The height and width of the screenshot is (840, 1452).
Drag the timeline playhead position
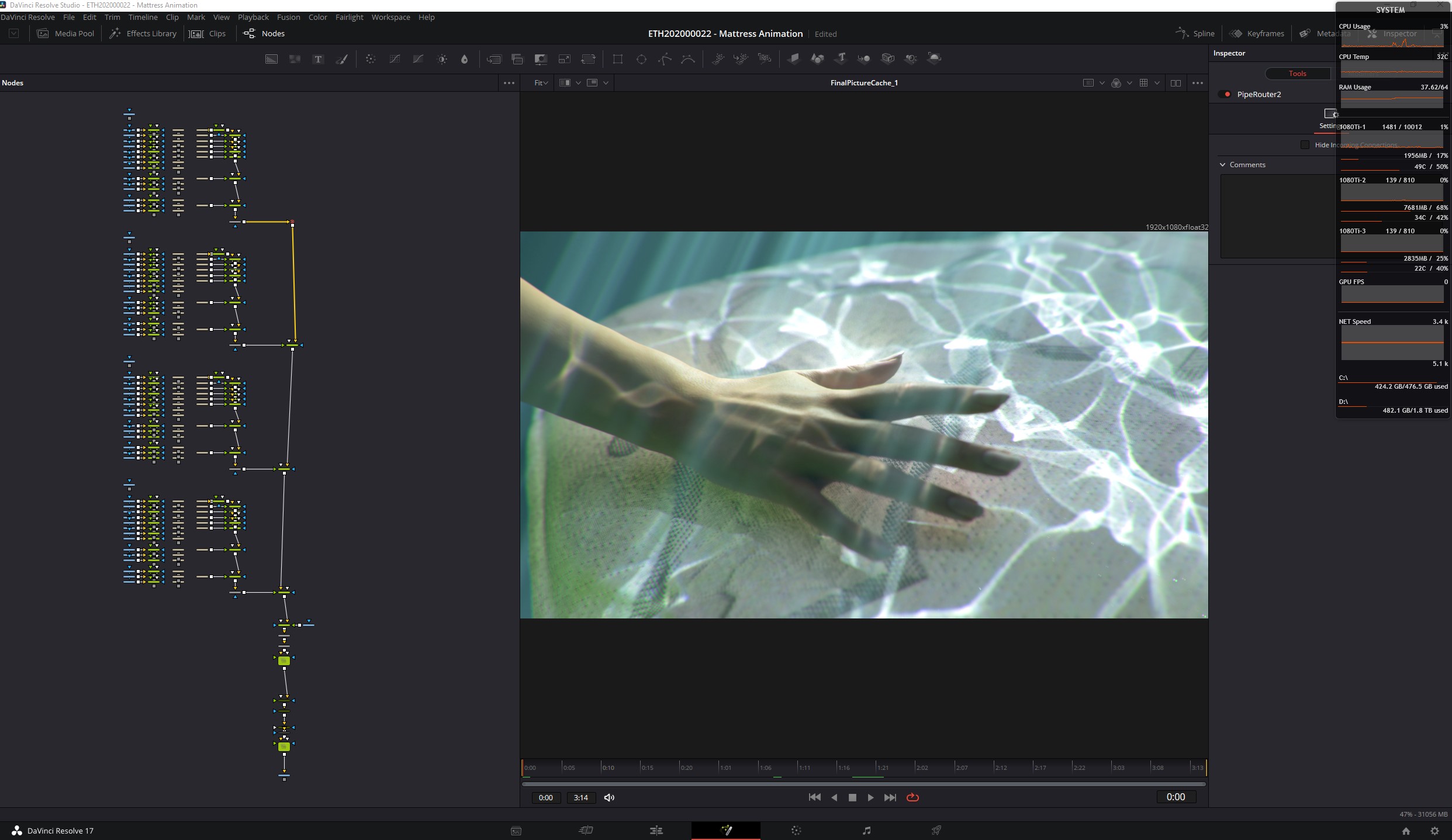click(x=525, y=766)
